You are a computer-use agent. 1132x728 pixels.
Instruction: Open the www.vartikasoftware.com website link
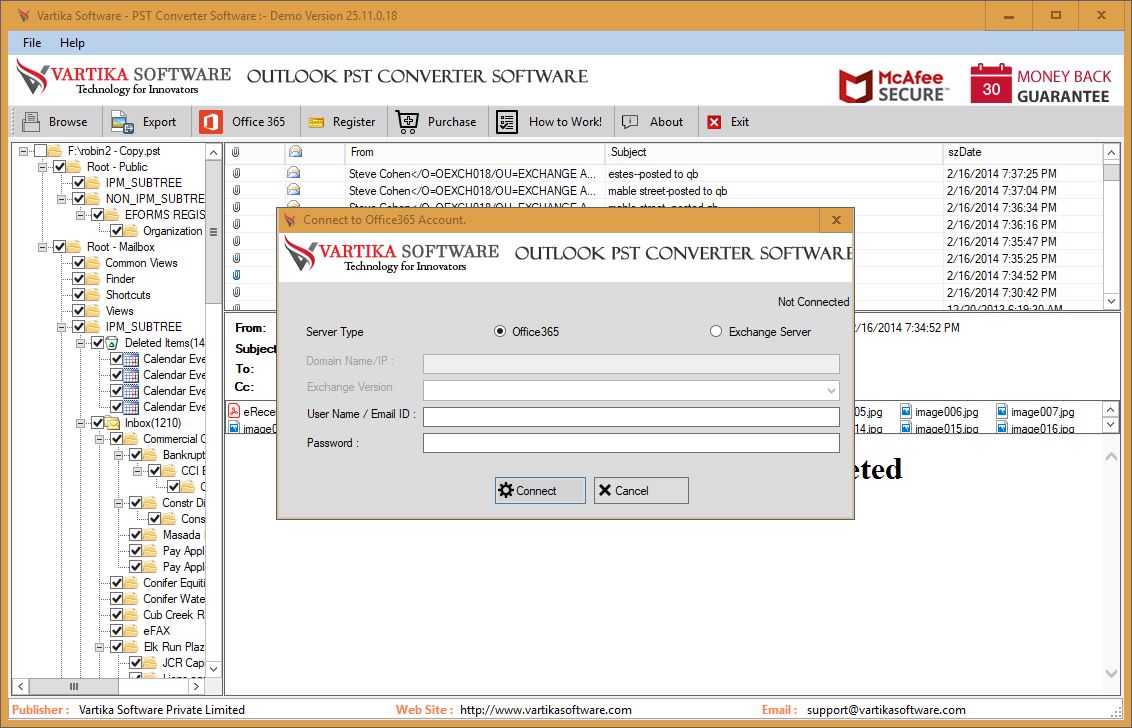(546, 710)
